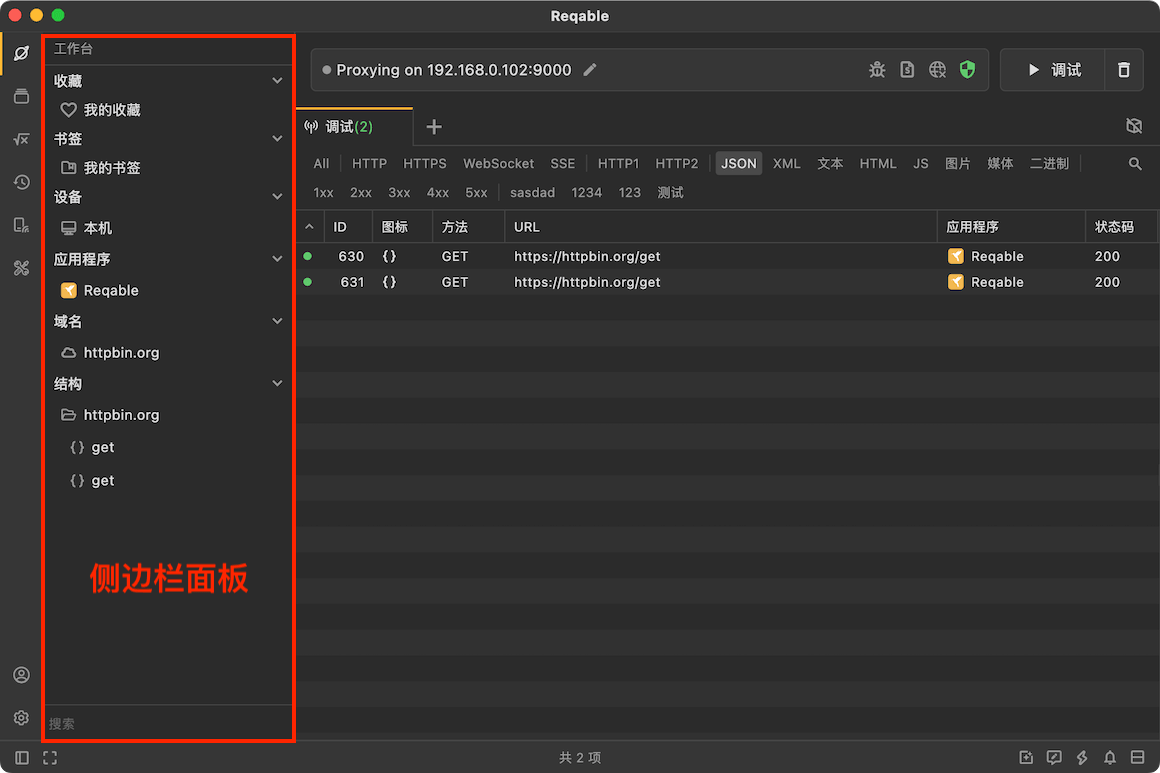1160x773 pixels.
Task: Open the collections icon in activity bar
Action: point(21,96)
